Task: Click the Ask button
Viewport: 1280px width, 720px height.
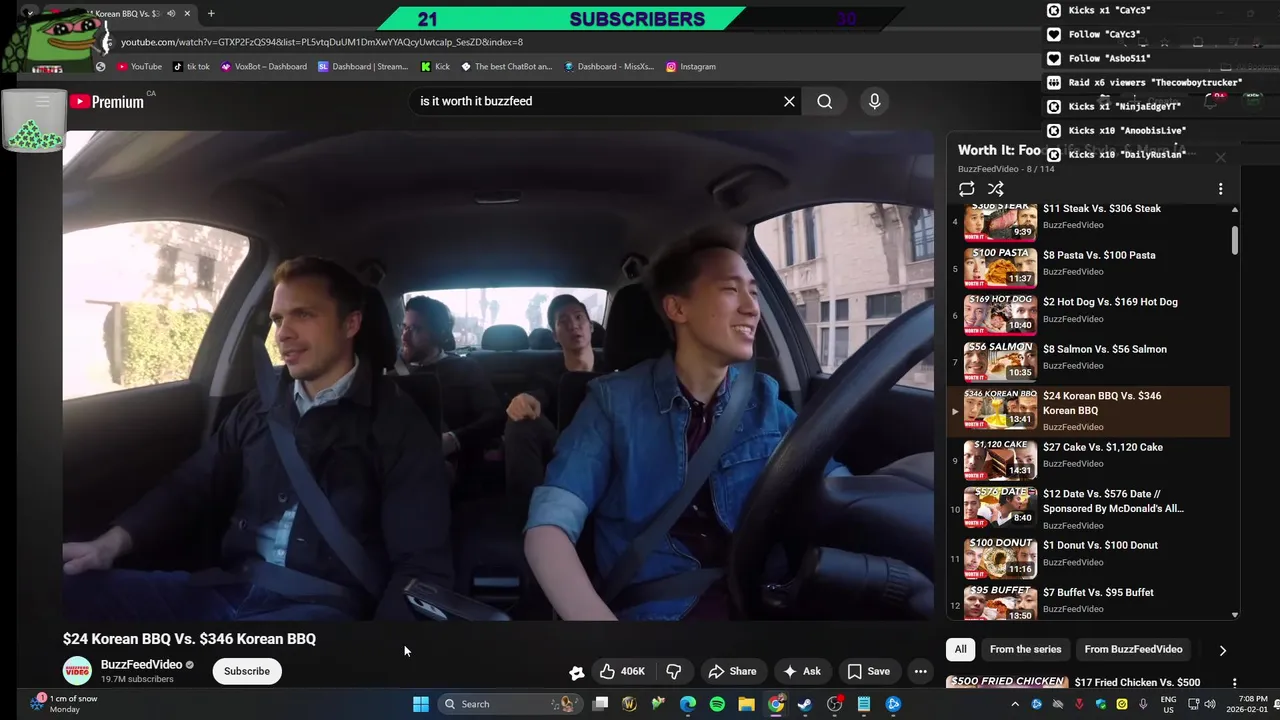Action: click(x=802, y=671)
